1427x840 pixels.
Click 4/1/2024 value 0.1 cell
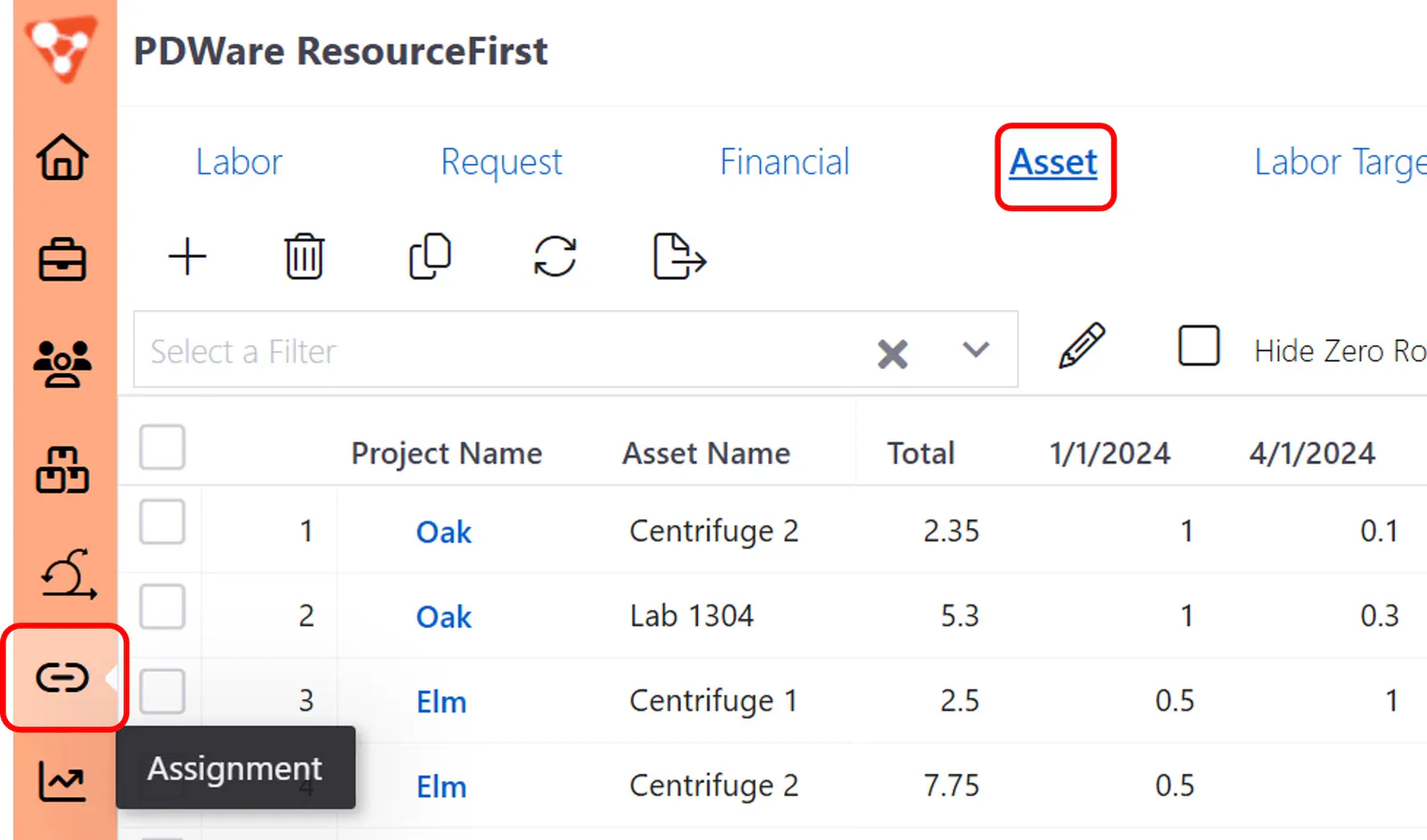pos(1379,531)
